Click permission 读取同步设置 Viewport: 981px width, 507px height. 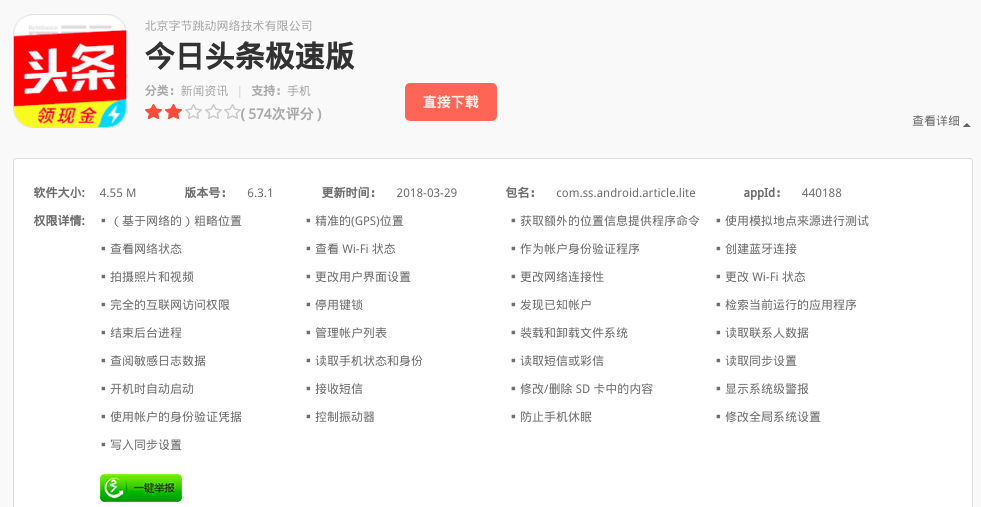[x=761, y=361]
